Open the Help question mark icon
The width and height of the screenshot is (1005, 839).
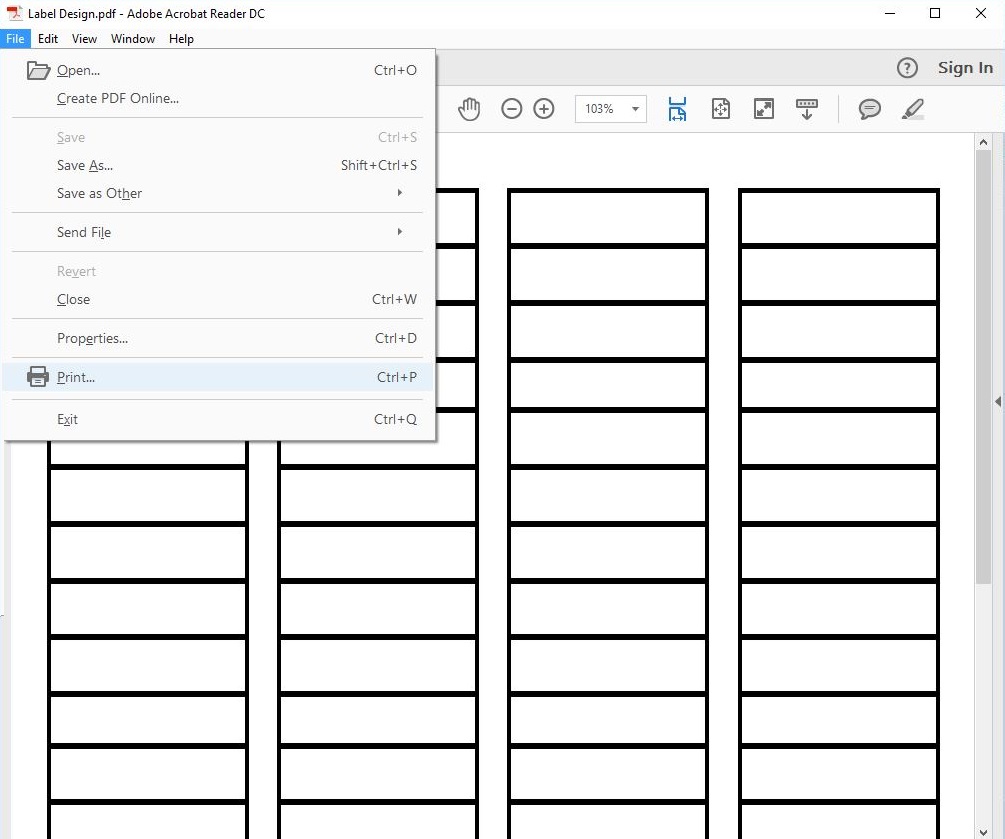point(907,68)
